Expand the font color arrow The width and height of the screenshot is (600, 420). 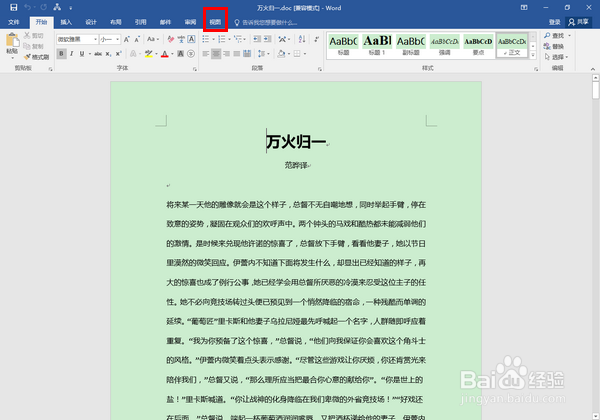pyautogui.click(x=172, y=54)
